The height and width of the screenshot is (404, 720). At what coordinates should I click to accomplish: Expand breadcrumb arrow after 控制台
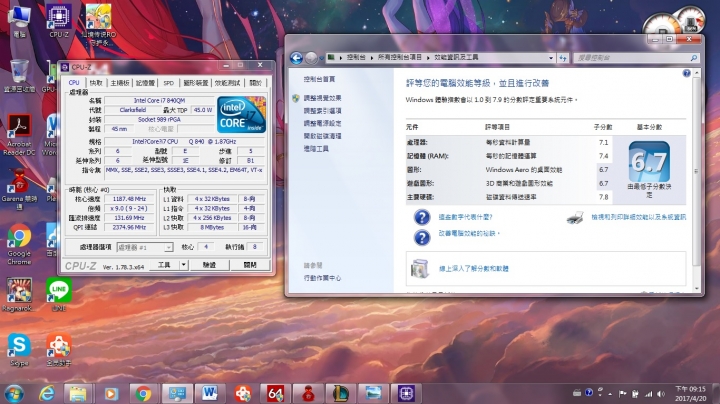371,58
